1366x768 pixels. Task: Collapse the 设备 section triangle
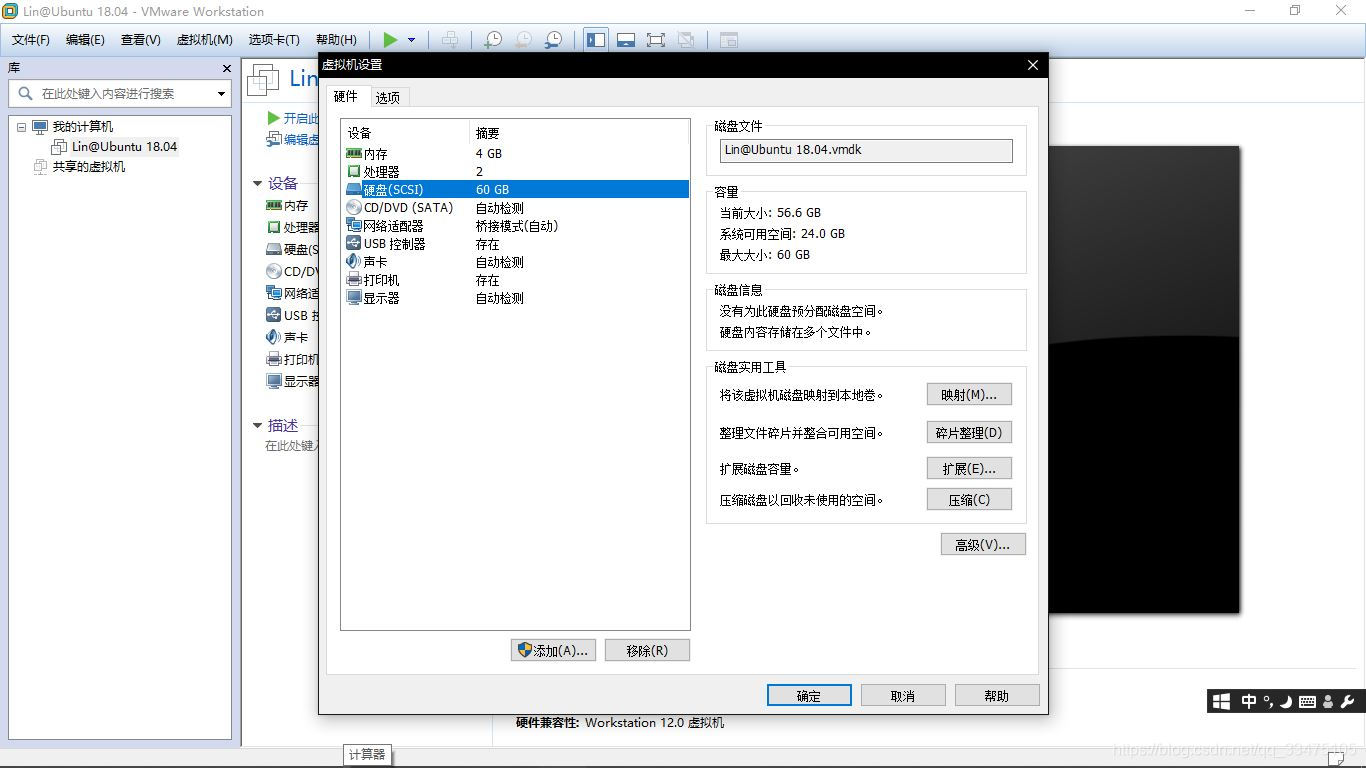(257, 183)
